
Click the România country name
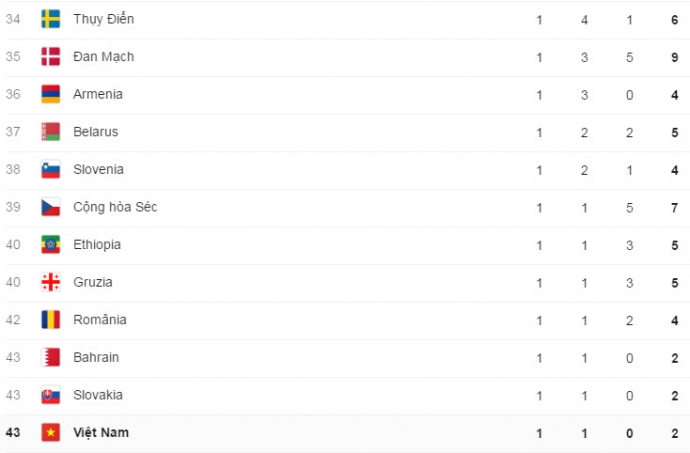pyautogui.click(x=100, y=320)
